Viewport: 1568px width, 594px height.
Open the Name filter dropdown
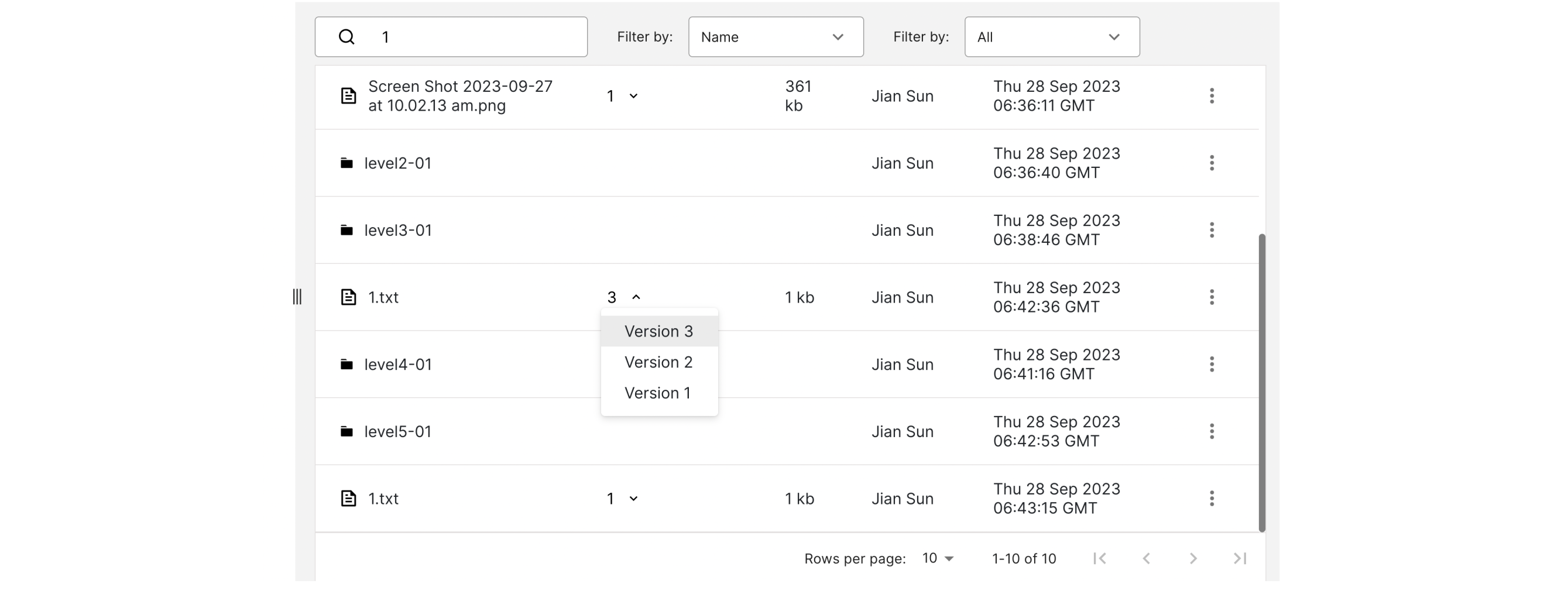(x=776, y=37)
